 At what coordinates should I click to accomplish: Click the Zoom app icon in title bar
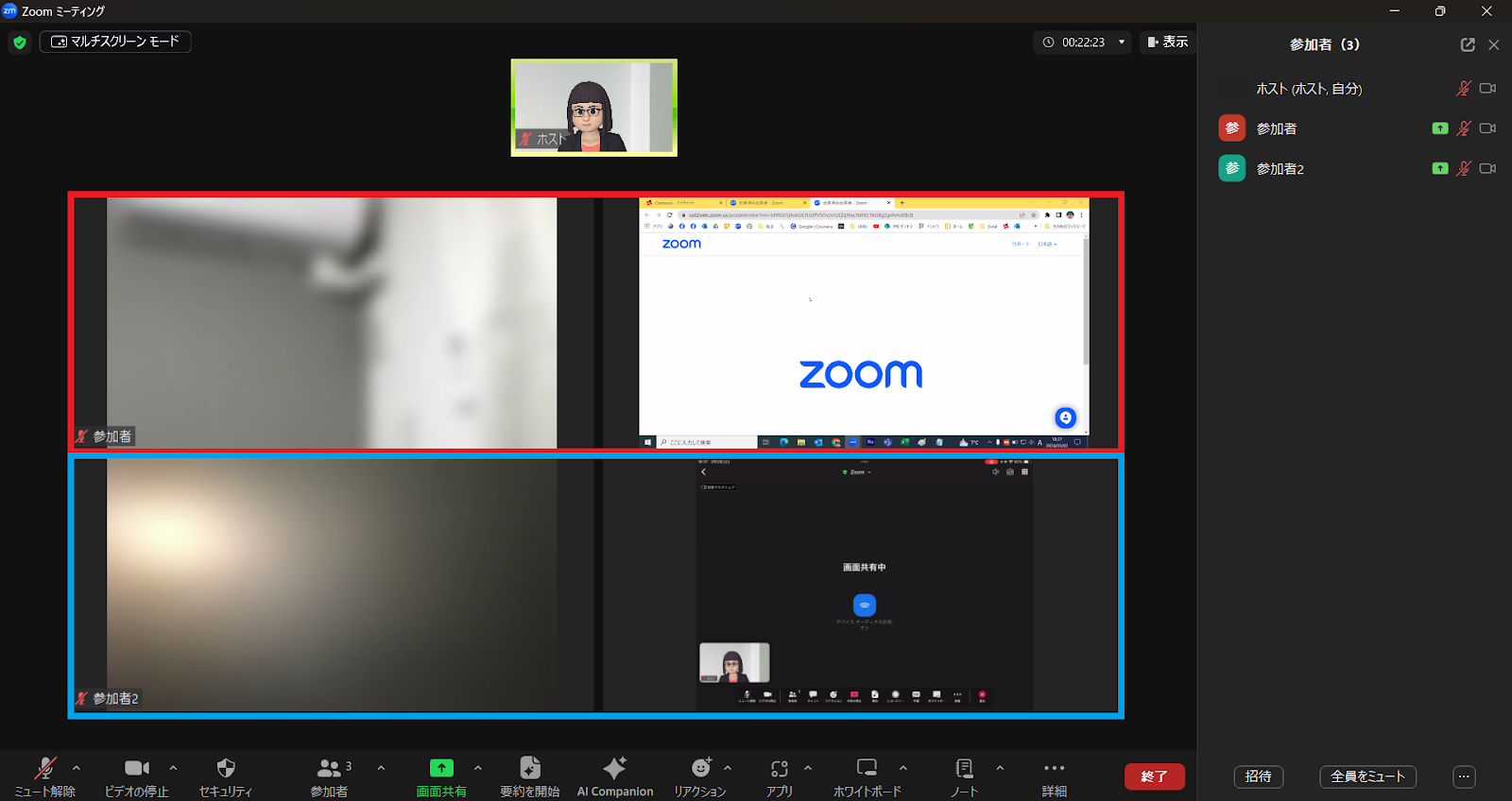9,10
